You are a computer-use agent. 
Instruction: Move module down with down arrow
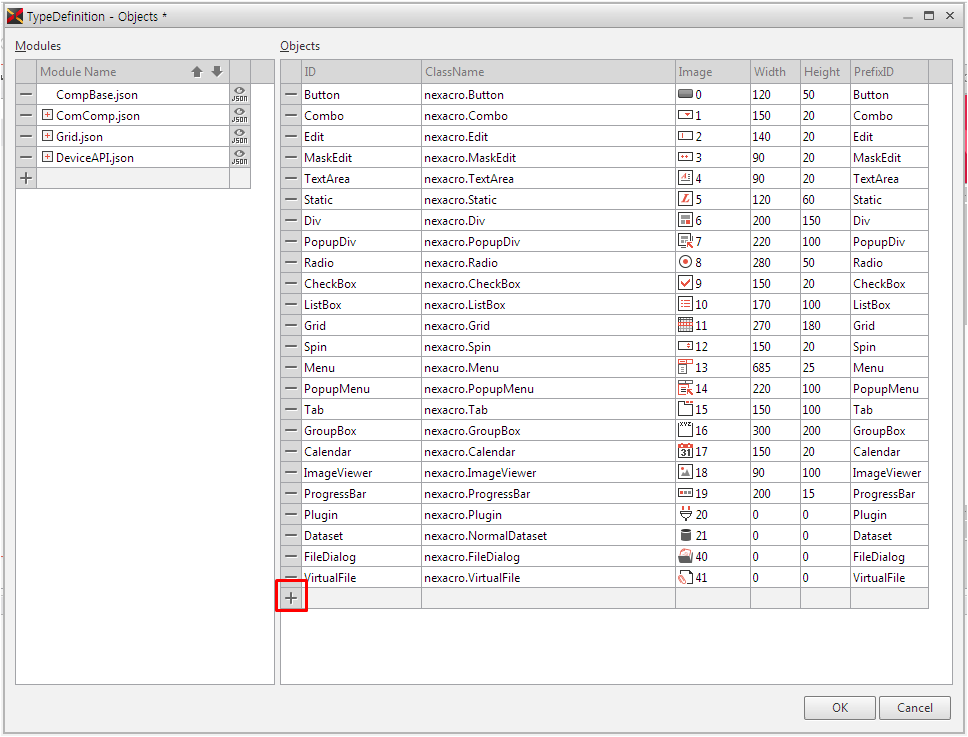[x=216, y=72]
